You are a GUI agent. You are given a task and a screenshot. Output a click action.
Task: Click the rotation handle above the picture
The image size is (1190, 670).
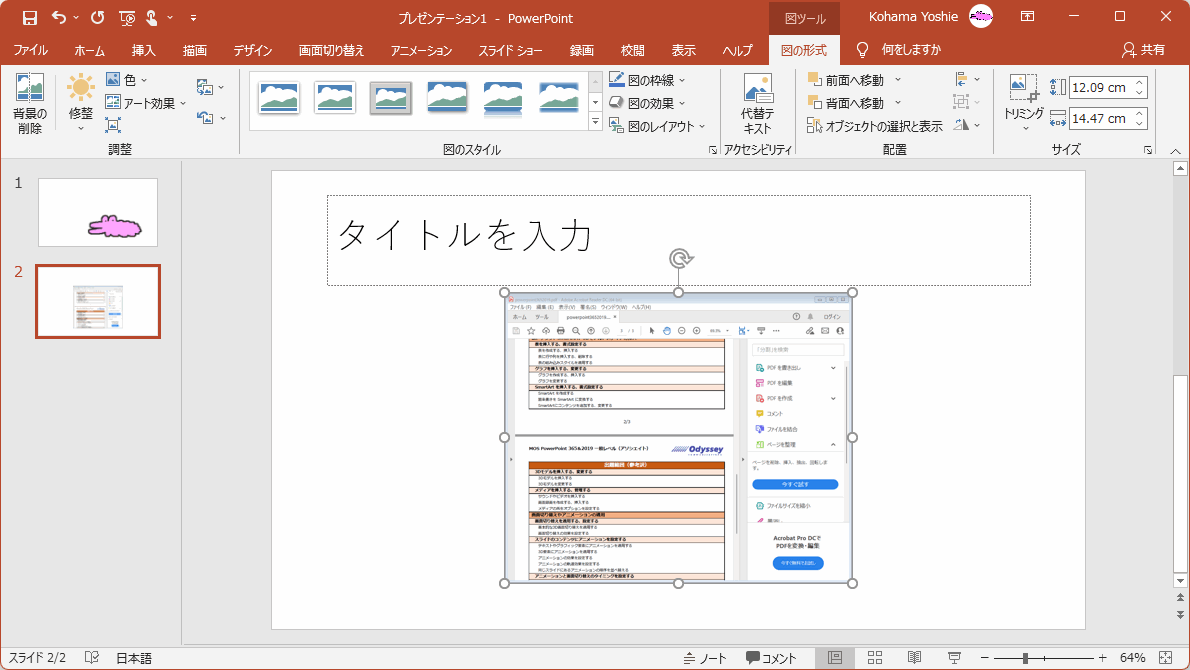point(679,260)
